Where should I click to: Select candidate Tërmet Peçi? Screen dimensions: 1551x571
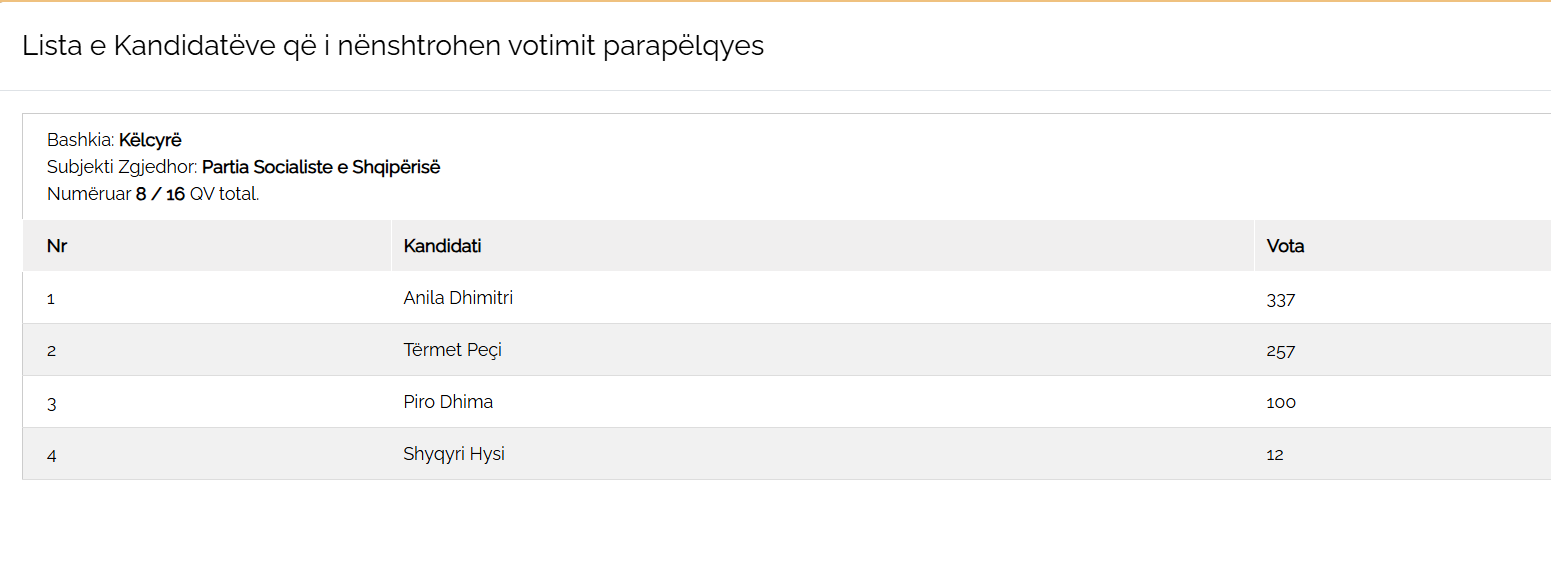coord(452,350)
